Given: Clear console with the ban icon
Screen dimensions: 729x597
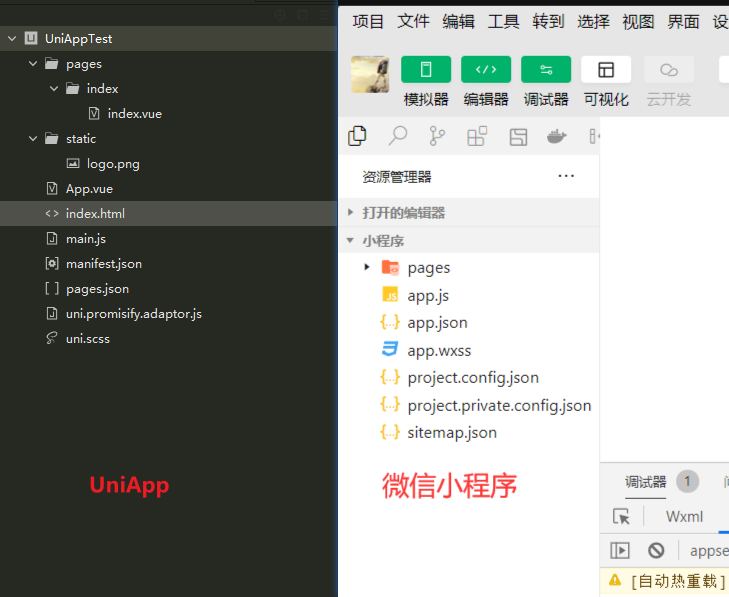Looking at the screenshot, I should [x=656, y=551].
